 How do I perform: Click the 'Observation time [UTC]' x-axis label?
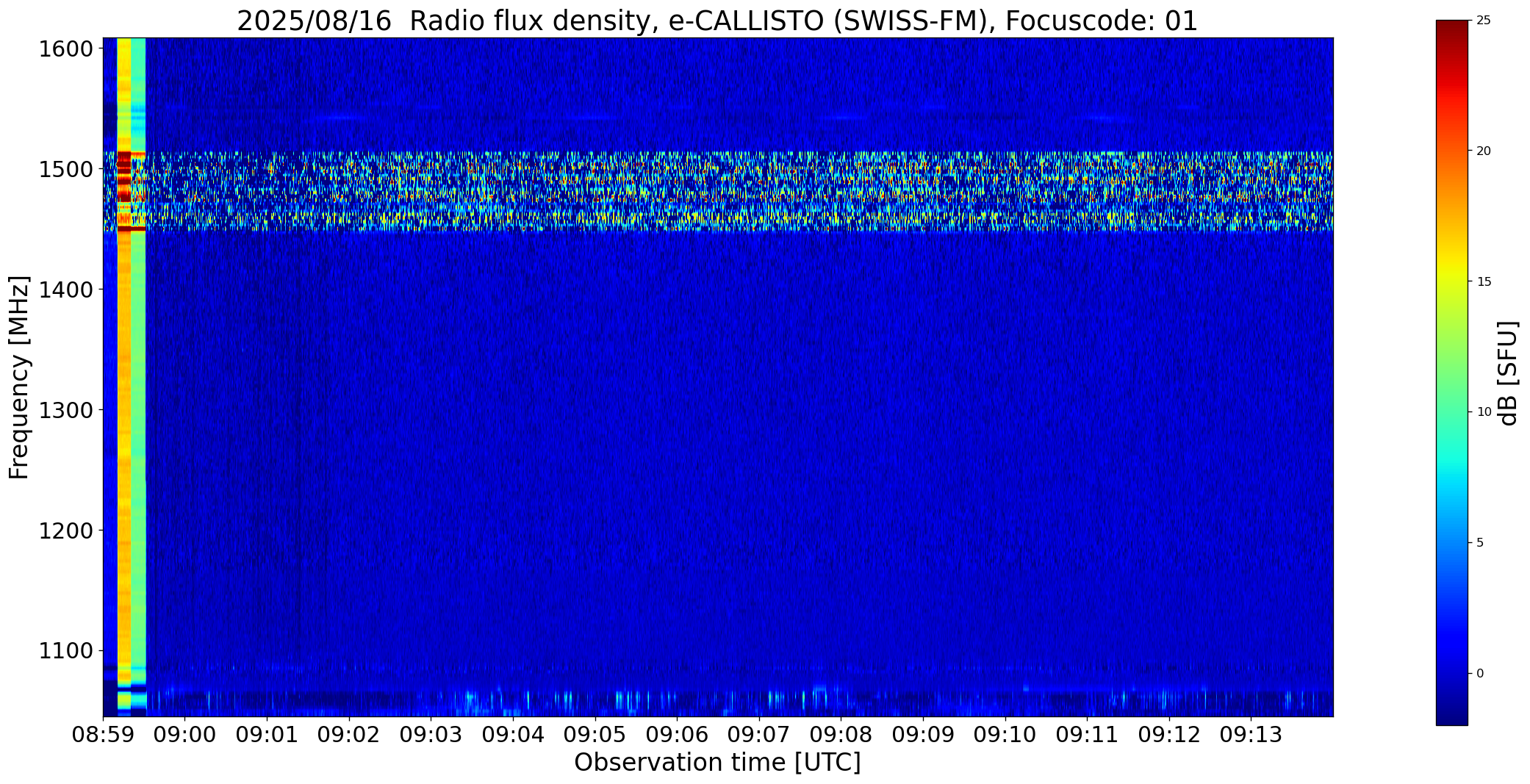tap(717, 763)
